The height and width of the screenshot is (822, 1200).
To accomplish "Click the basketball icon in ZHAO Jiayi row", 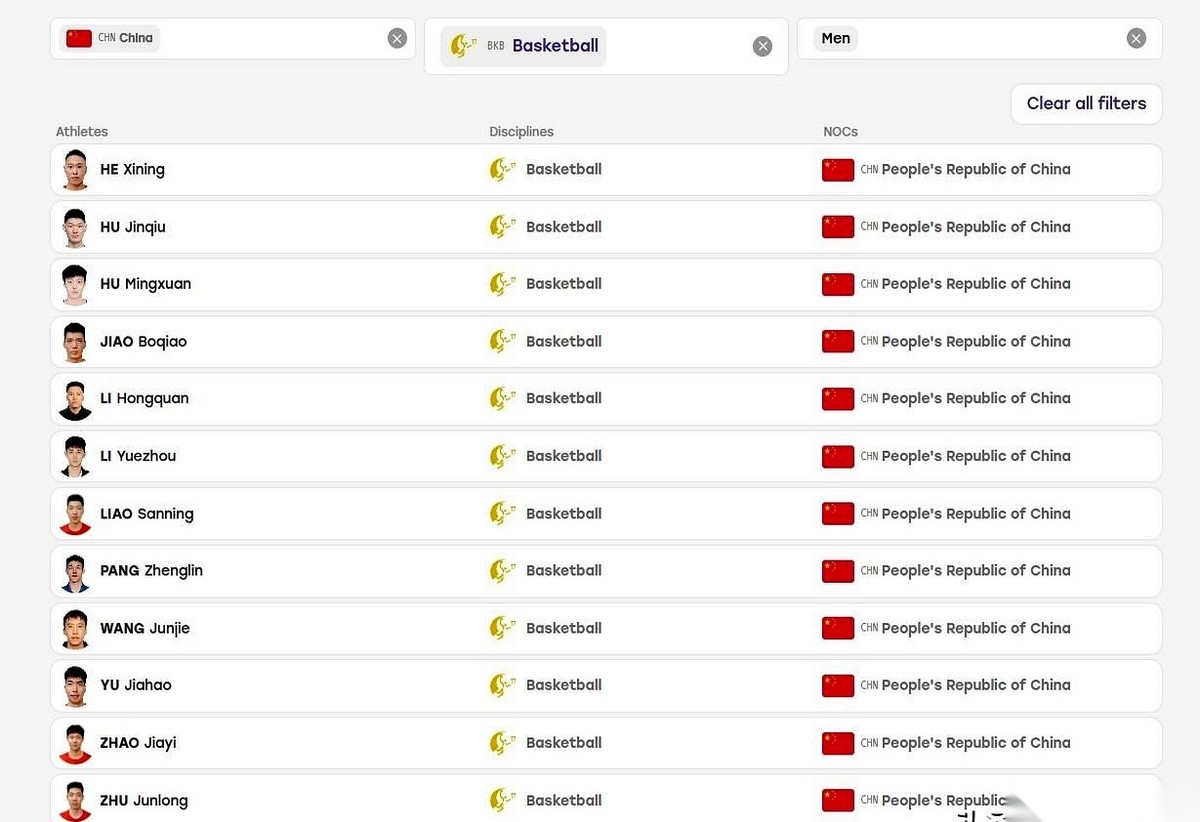I will [x=502, y=743].
